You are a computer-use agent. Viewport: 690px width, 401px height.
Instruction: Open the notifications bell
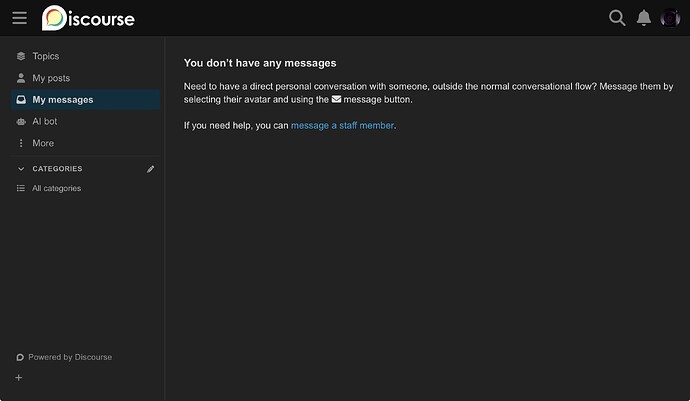click(644, 18)
